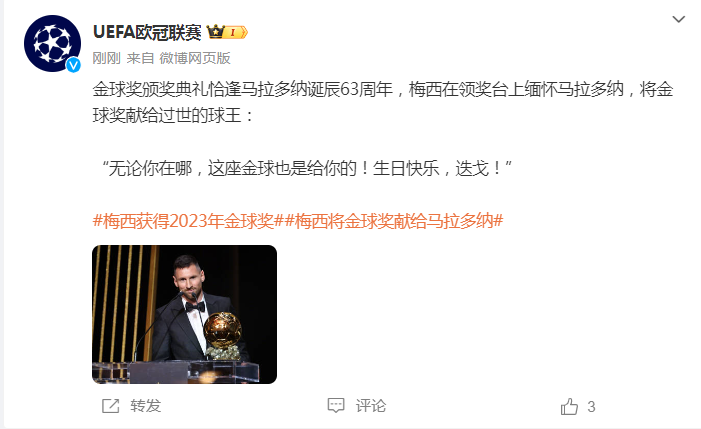
Task: Like the post with thumbs-up icon
Action: (569, 407)
